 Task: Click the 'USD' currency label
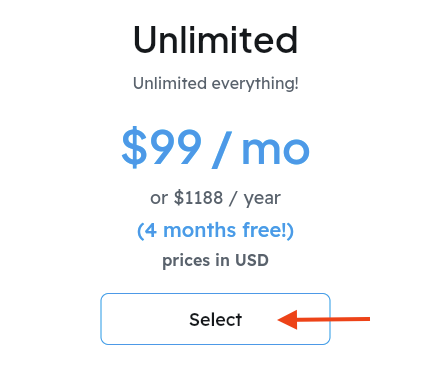click(x=252, y=260)
